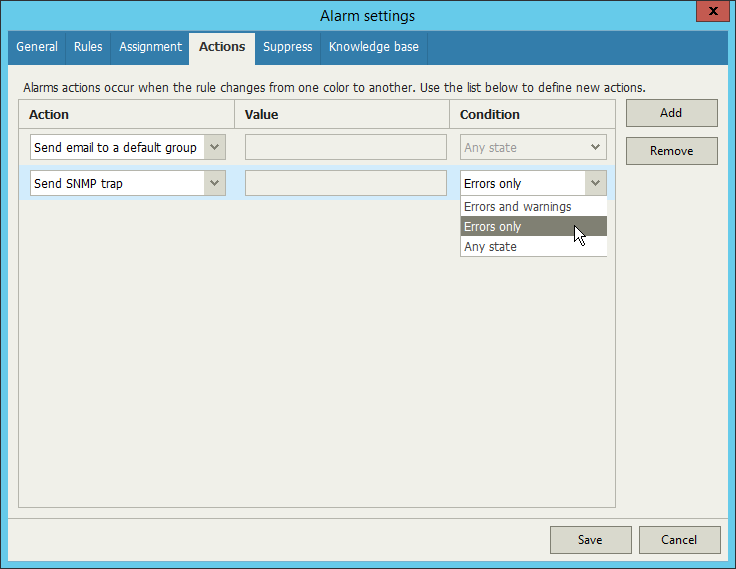Pick the highlighted 'Errors only' list option
Image resolution: width=736 pixels, height=569 pixels.
pyautogui.click(x=534, y=226)
